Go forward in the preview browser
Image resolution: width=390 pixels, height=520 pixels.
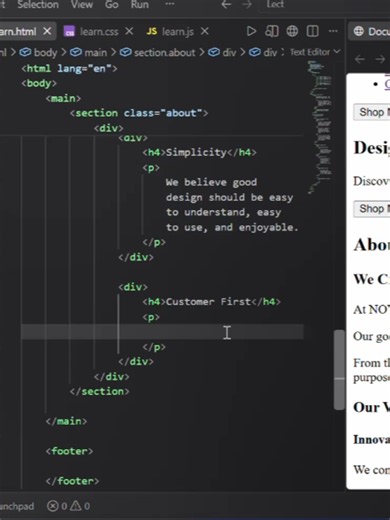point(380,59)
